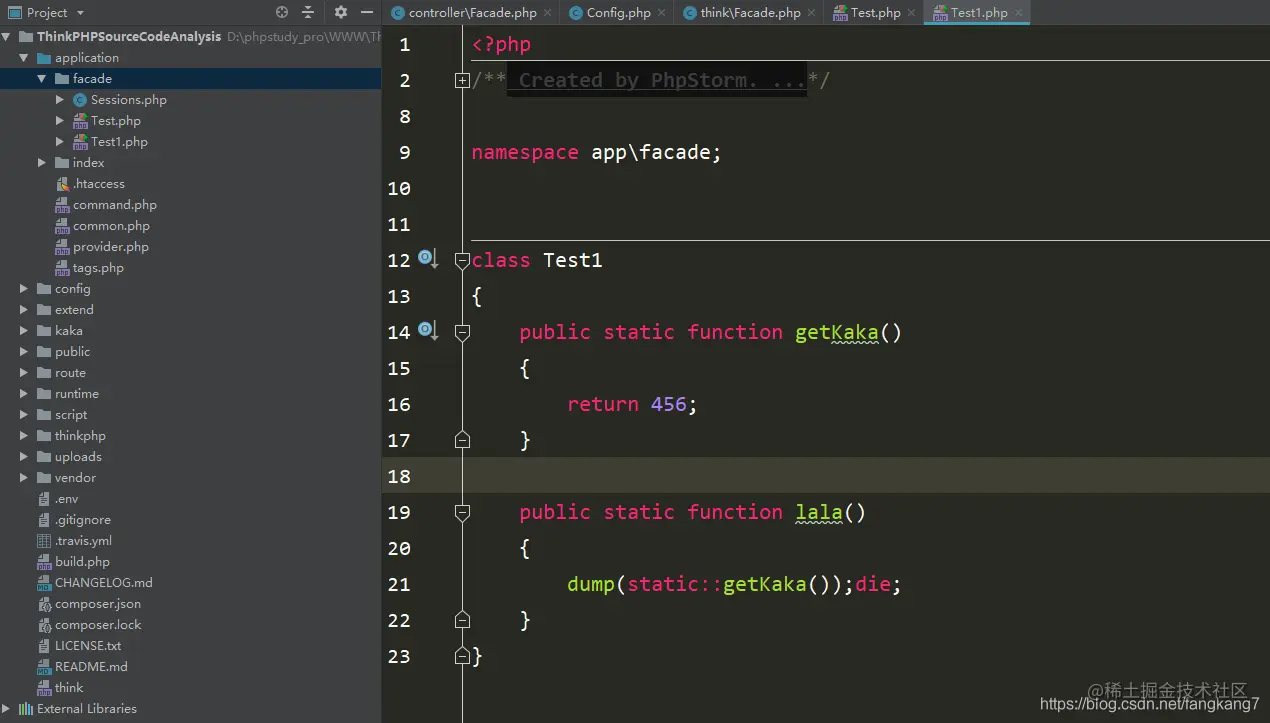Screen dimensions: 1270x723
Task: Open the .env file
Action: [x=66, y=499]
